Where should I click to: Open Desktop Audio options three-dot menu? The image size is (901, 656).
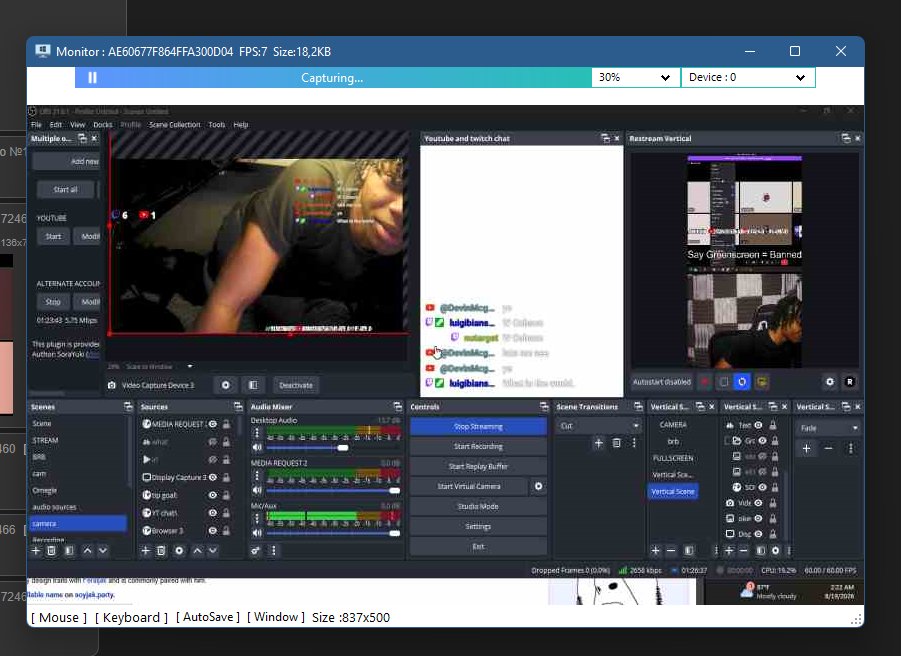coord(257,433)
